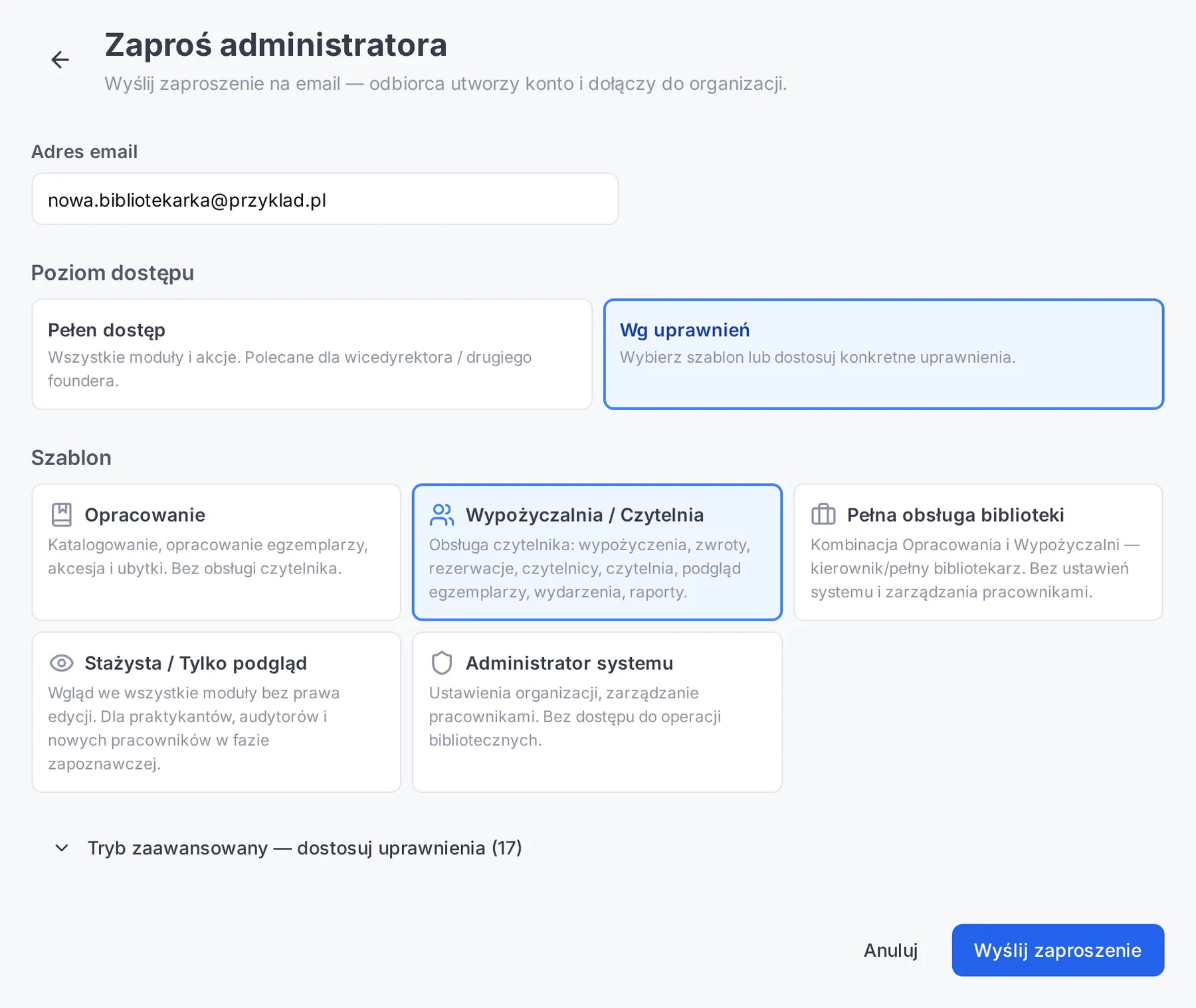Screen dimensions: 1196x1008
Task: Click the Anuluj button
Action: coord(890,950)
